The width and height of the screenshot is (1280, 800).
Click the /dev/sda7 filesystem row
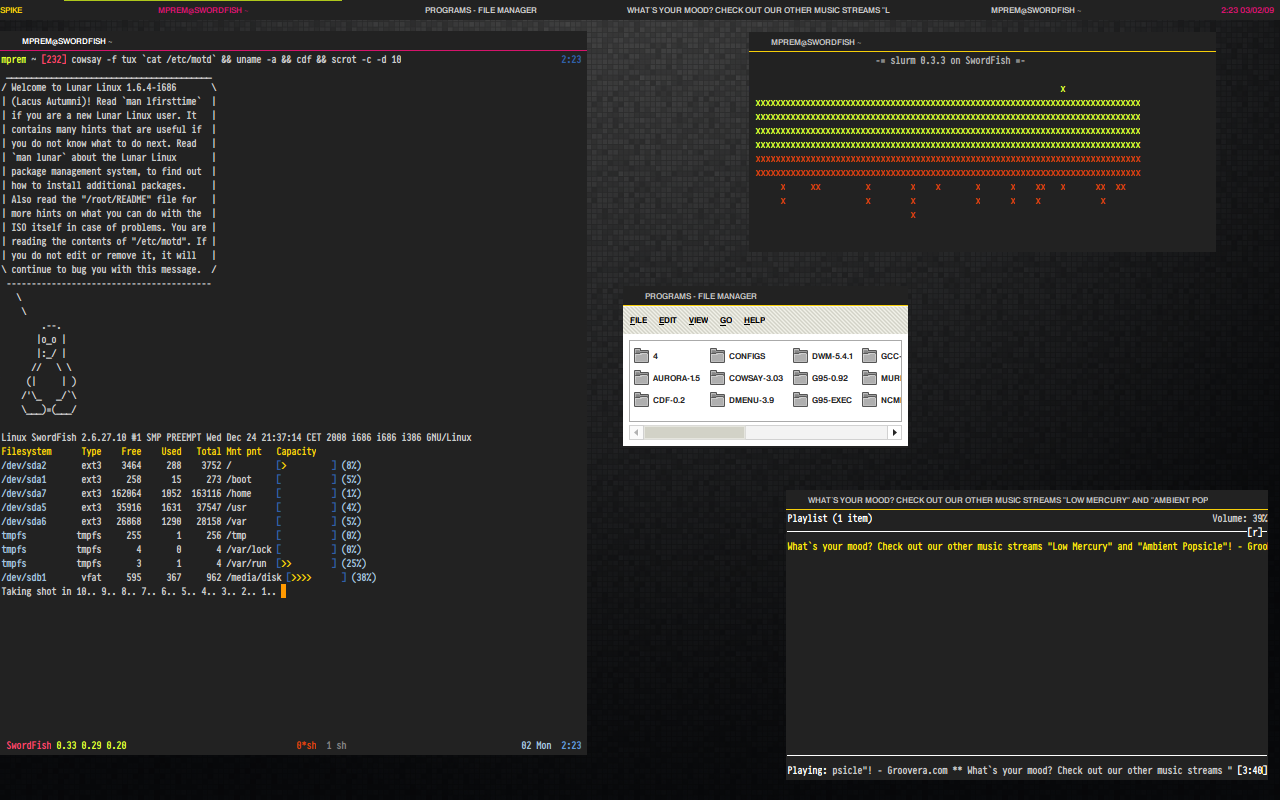tap(181, 493)
